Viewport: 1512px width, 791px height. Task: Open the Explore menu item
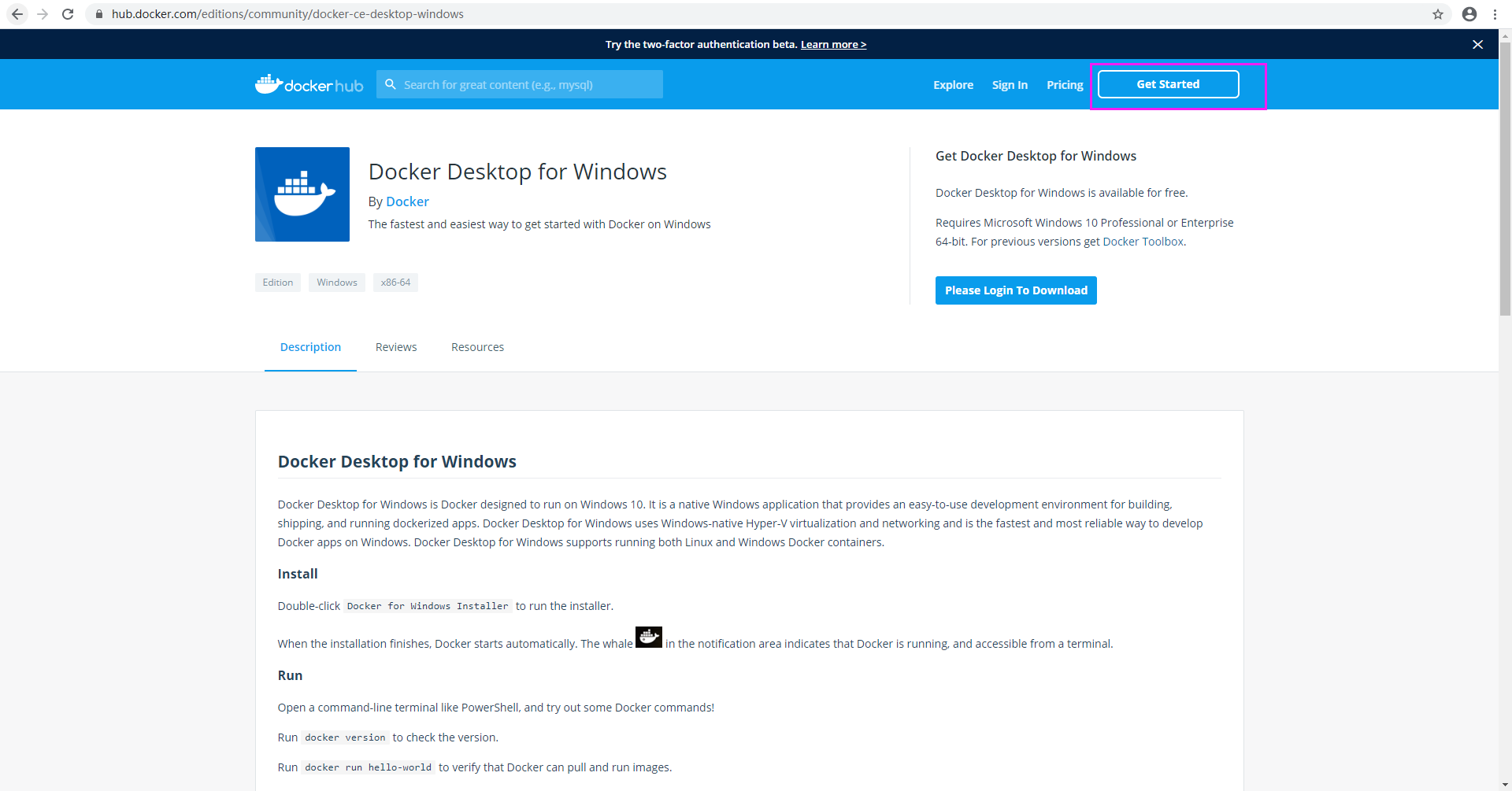click(953, 84)
